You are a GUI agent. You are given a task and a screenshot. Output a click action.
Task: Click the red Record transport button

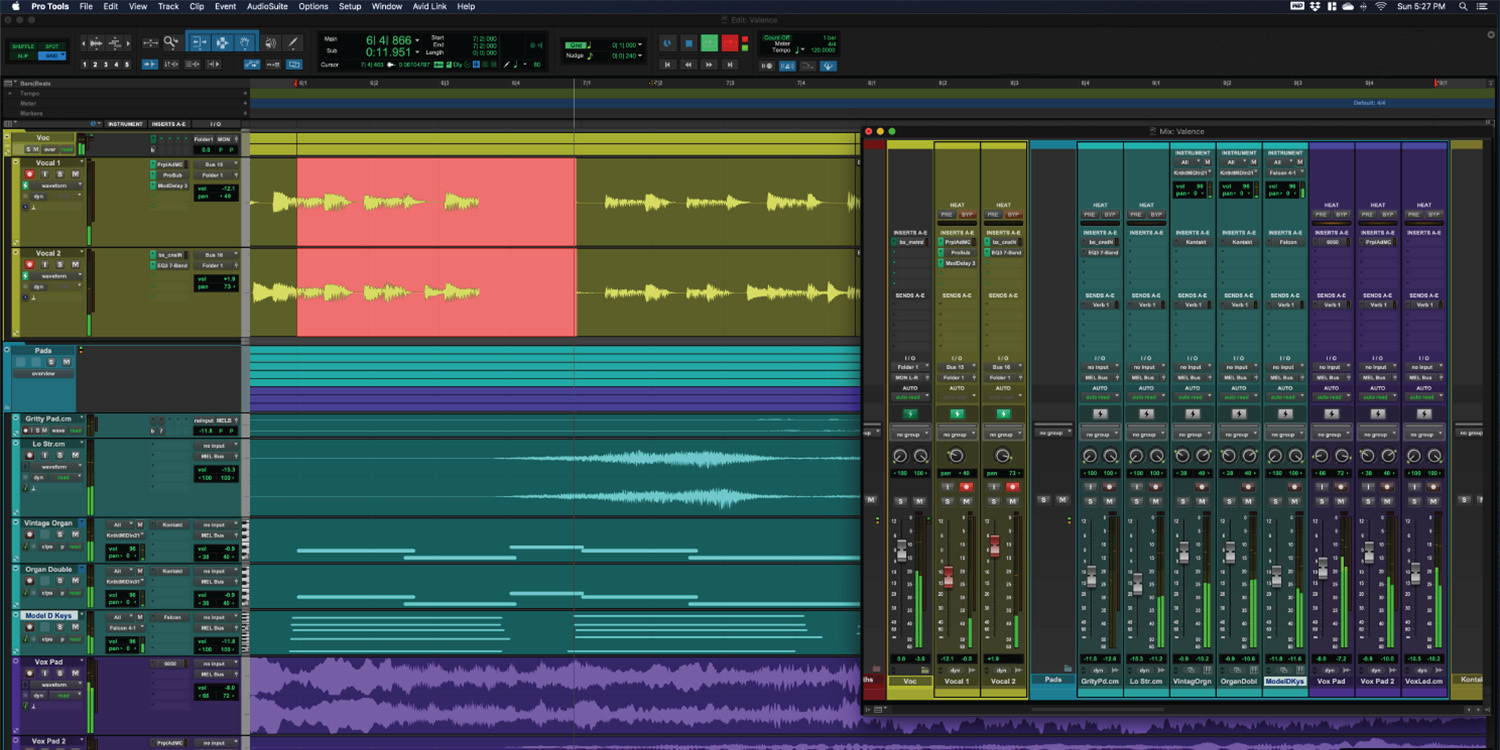click(730, 43)
